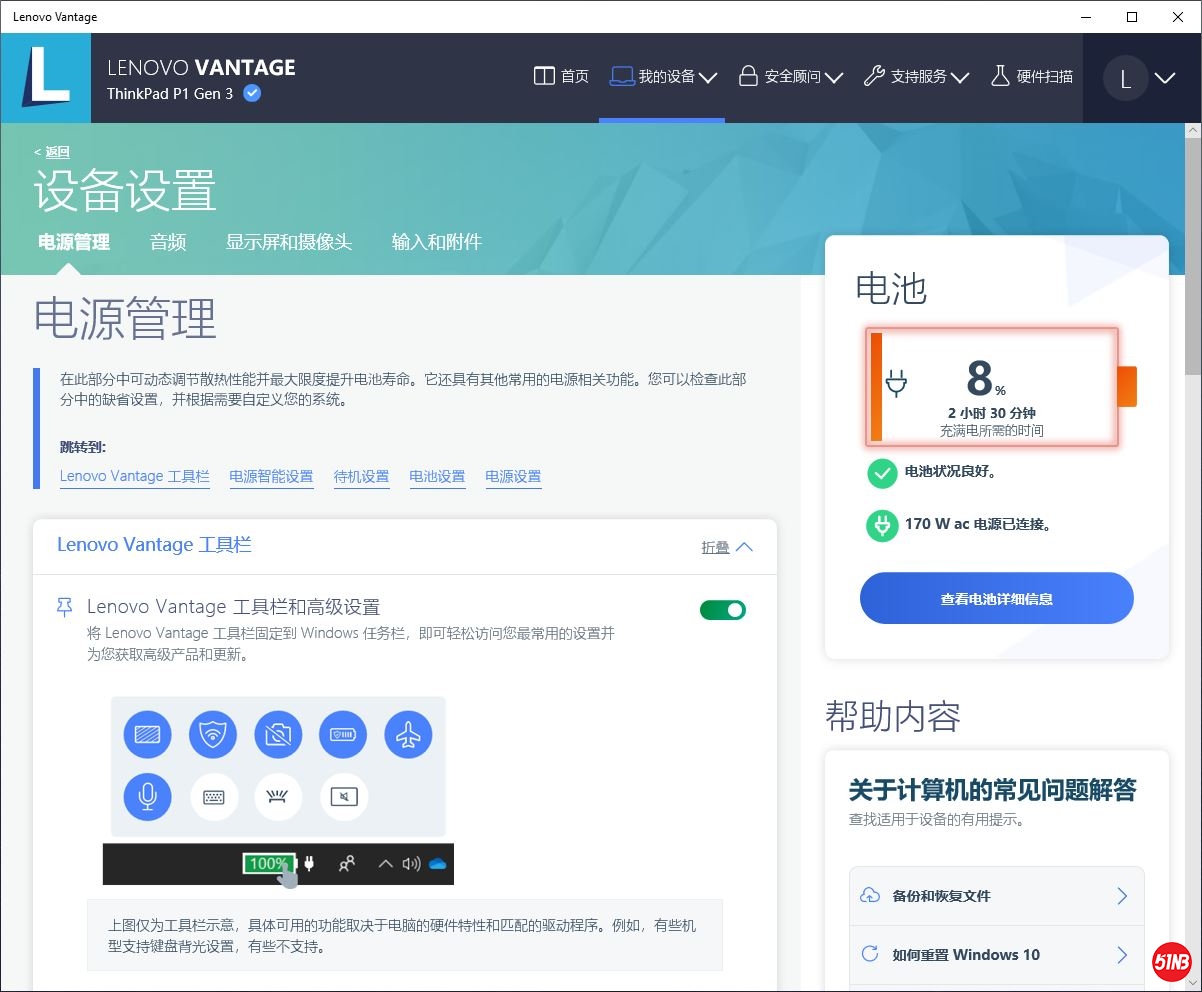This screenshot has height=992, width=1202.
Task: Click the pin icon beside 工具栏和高级设置
Action: (65, 607)
